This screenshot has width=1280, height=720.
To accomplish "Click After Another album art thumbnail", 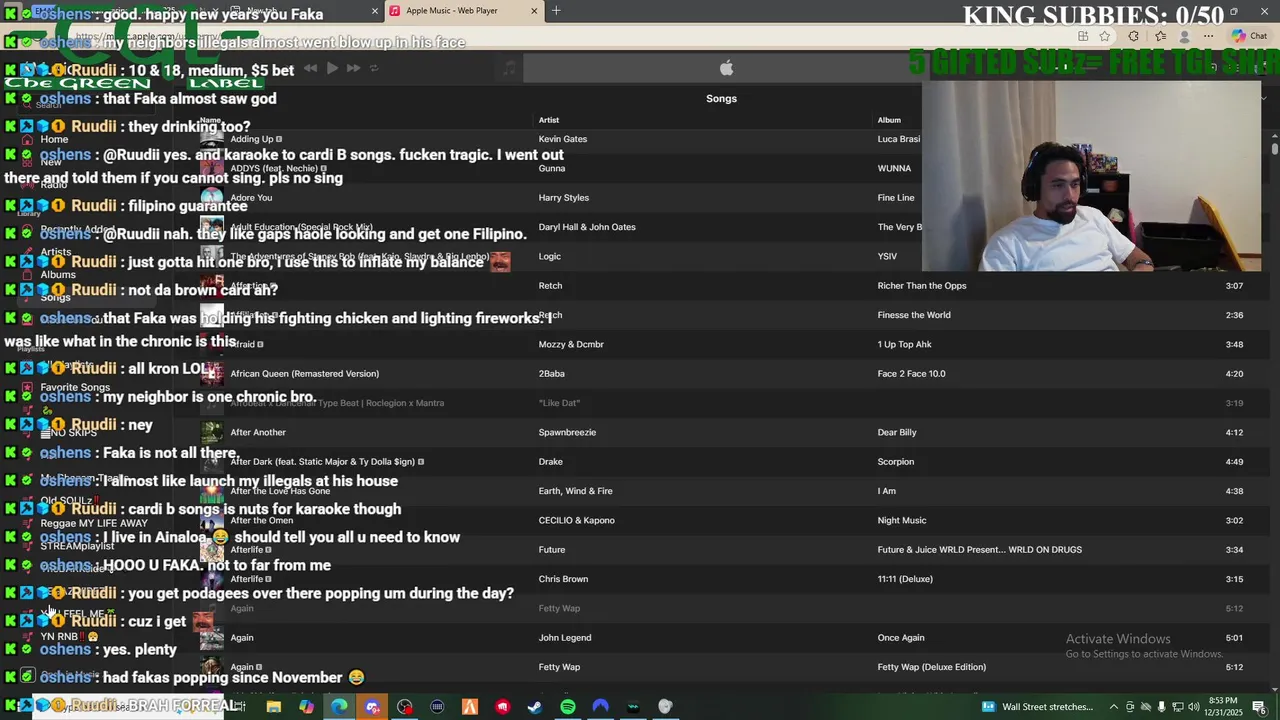I will [x=211, y=432].
